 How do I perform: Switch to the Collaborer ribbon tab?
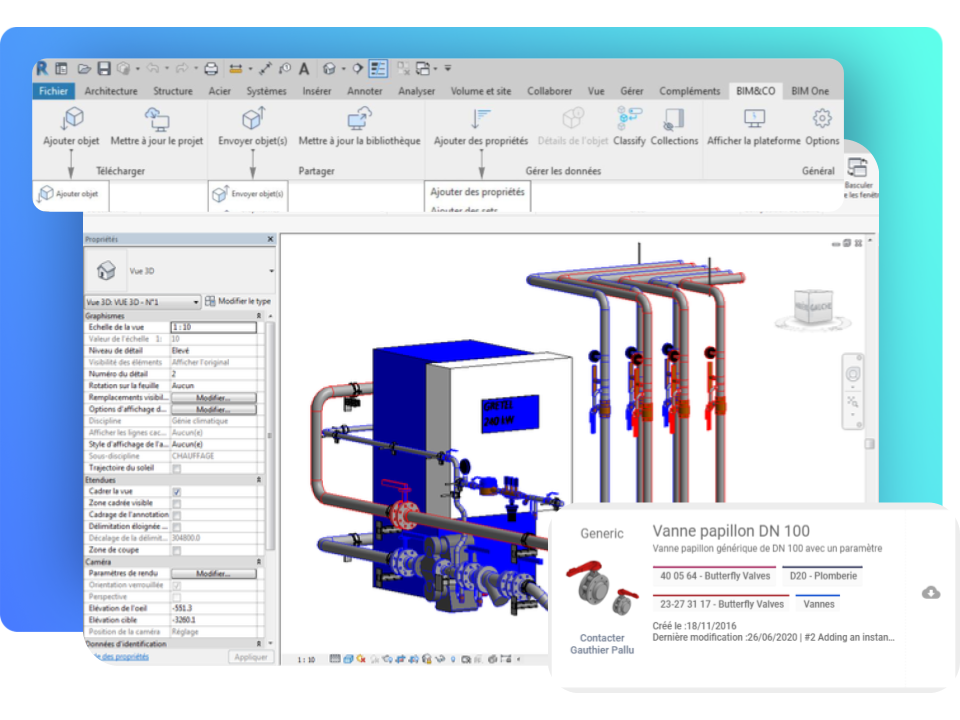[x=549, y=91]
